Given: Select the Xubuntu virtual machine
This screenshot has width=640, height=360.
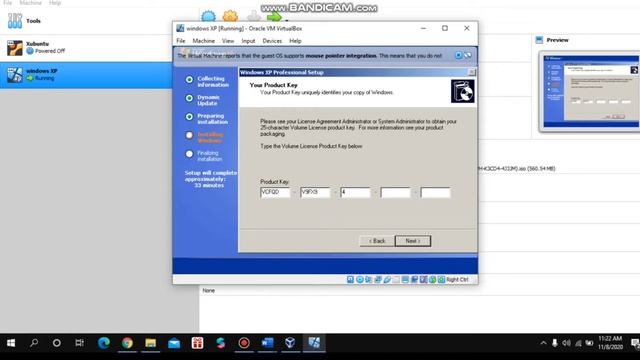Looking at the screenshot, I should (86, 48).
